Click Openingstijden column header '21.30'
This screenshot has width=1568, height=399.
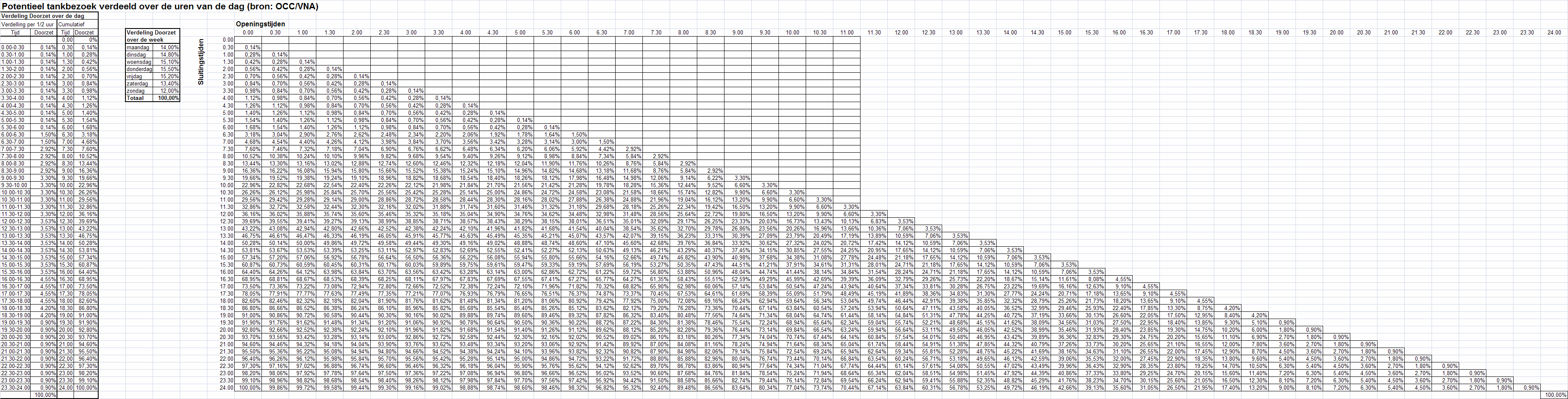point(1418,32)
